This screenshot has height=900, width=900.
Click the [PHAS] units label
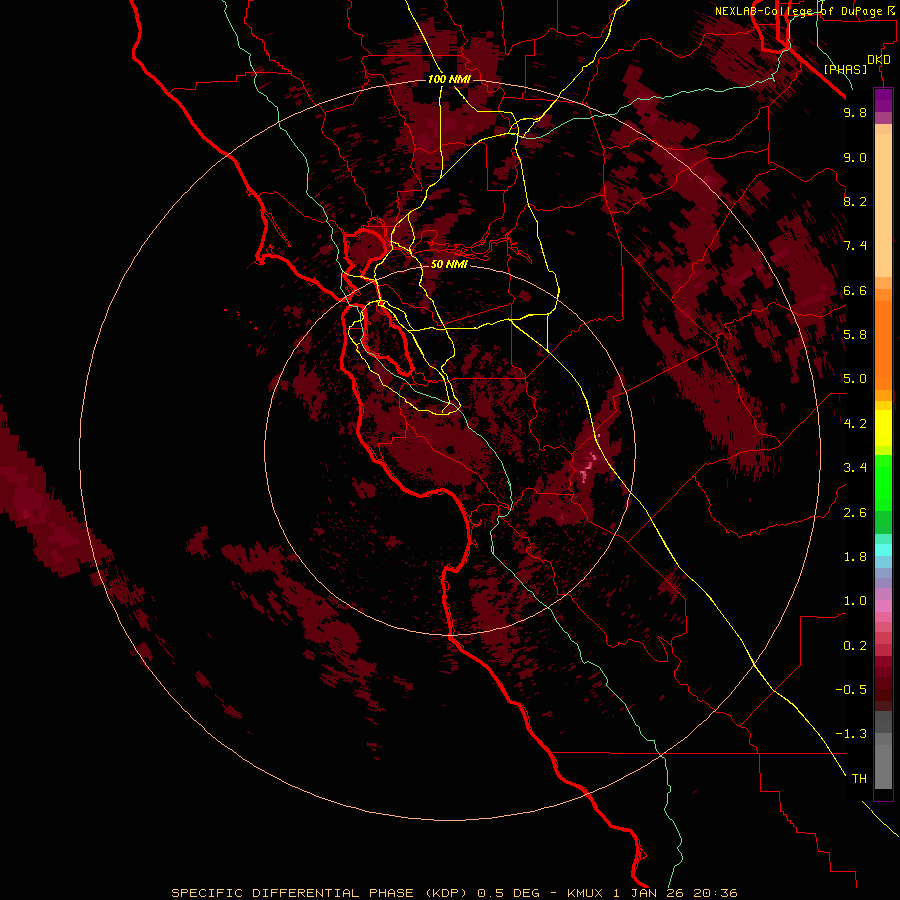845,69
